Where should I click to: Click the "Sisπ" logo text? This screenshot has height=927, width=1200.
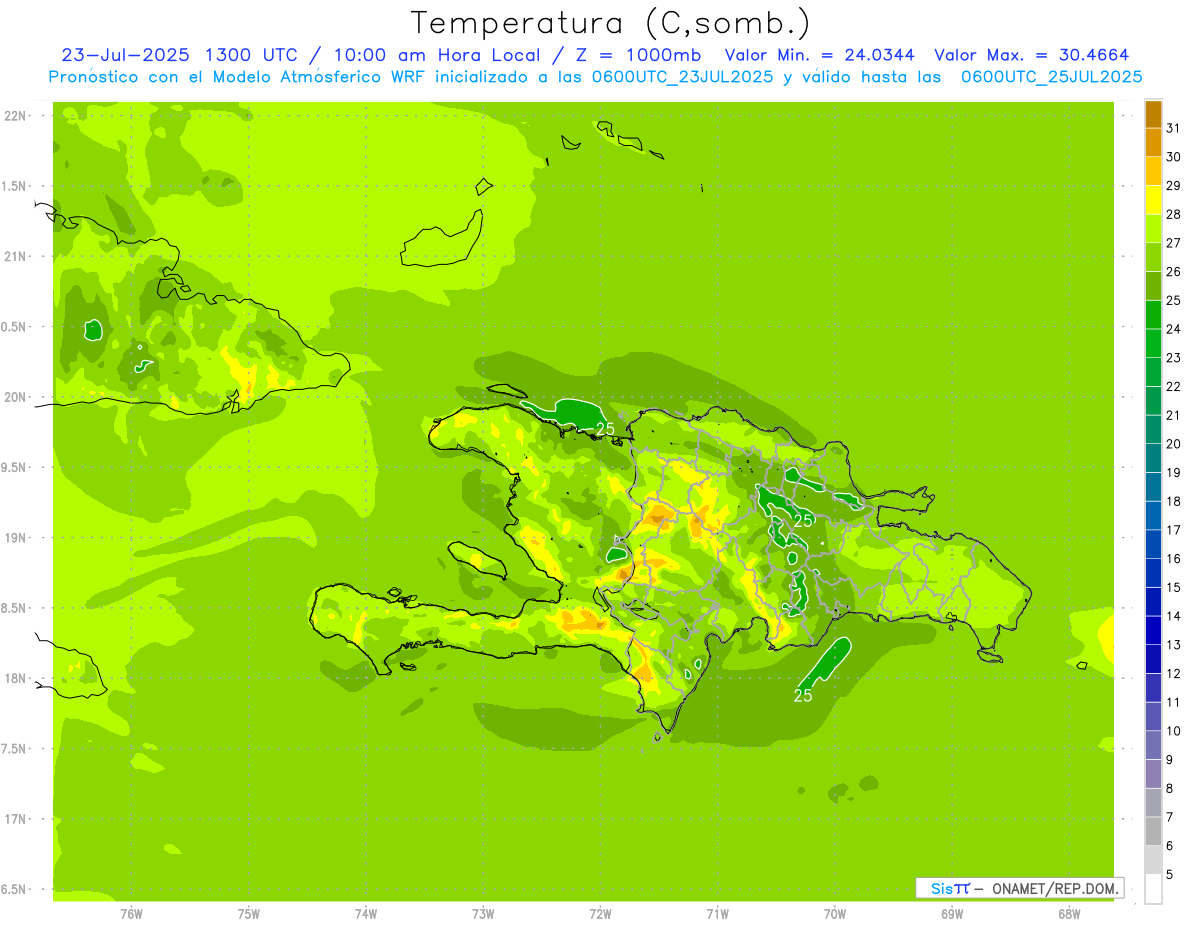[949, 888]
